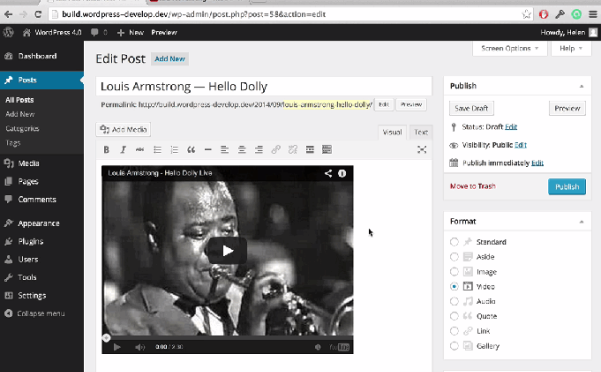Edit the Visibility setting link
The image size is (601, 372).
click(521, 145)
